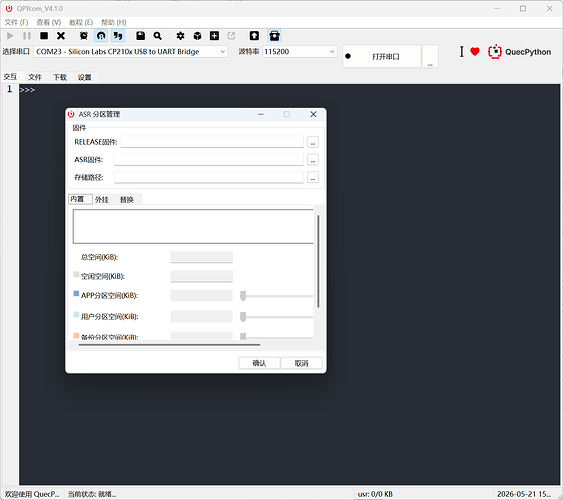Browse for RELEASE固件 with ... button
This screenshot has height=500, width=563.
click(313, 142)
